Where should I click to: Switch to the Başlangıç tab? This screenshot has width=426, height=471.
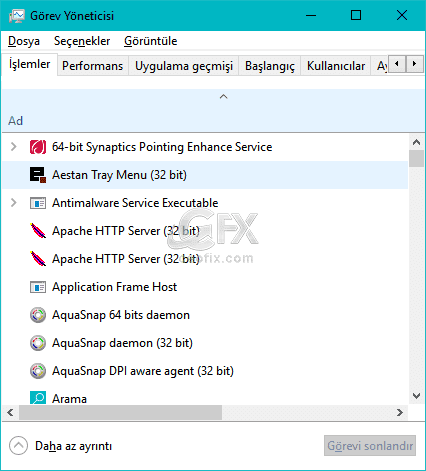[x=270, y=66]
